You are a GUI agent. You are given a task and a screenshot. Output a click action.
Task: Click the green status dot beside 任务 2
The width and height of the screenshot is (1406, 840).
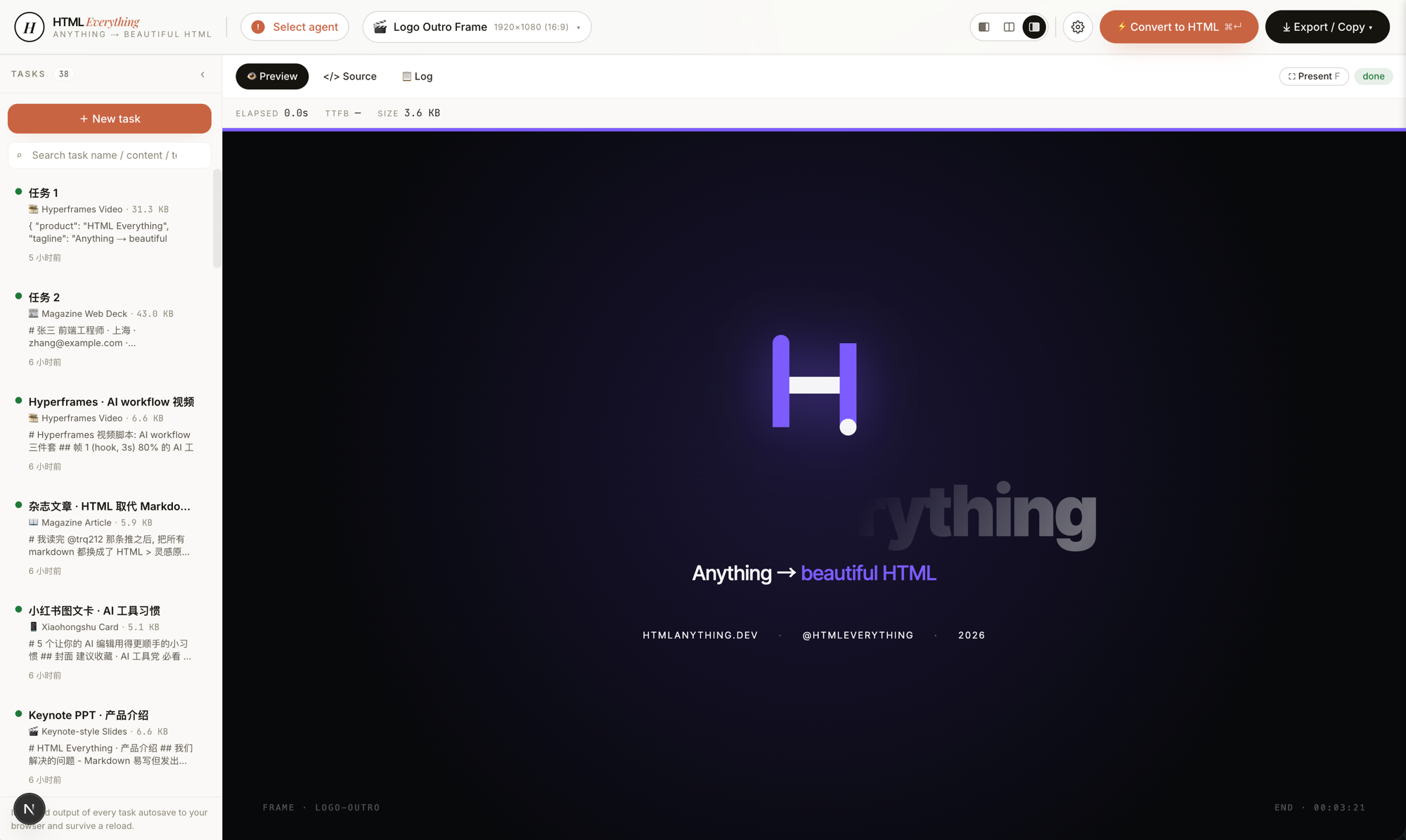(18, 296)
